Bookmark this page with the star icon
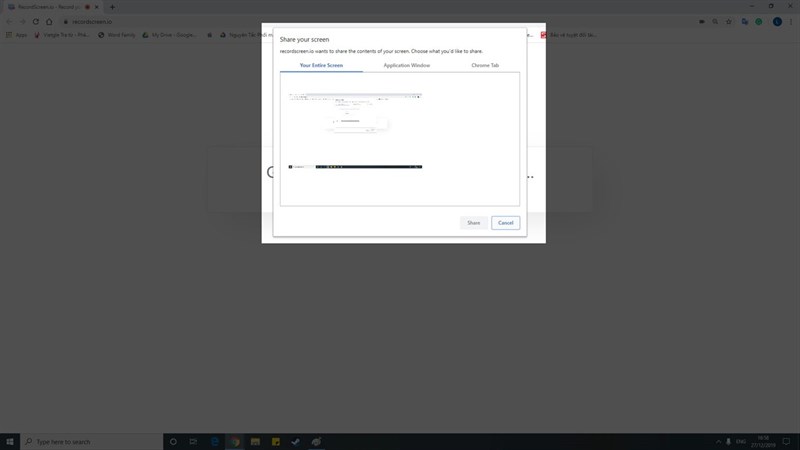The height and width of the screenshot is (450, 800). (729, 21)
